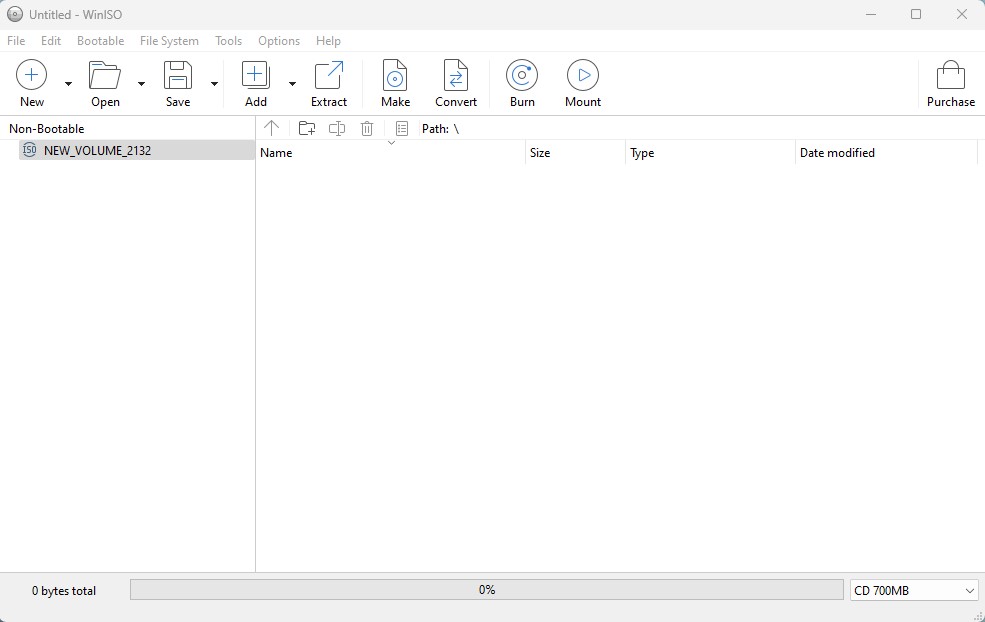Expand the Add button dropdown arrow

coord(292,84)
